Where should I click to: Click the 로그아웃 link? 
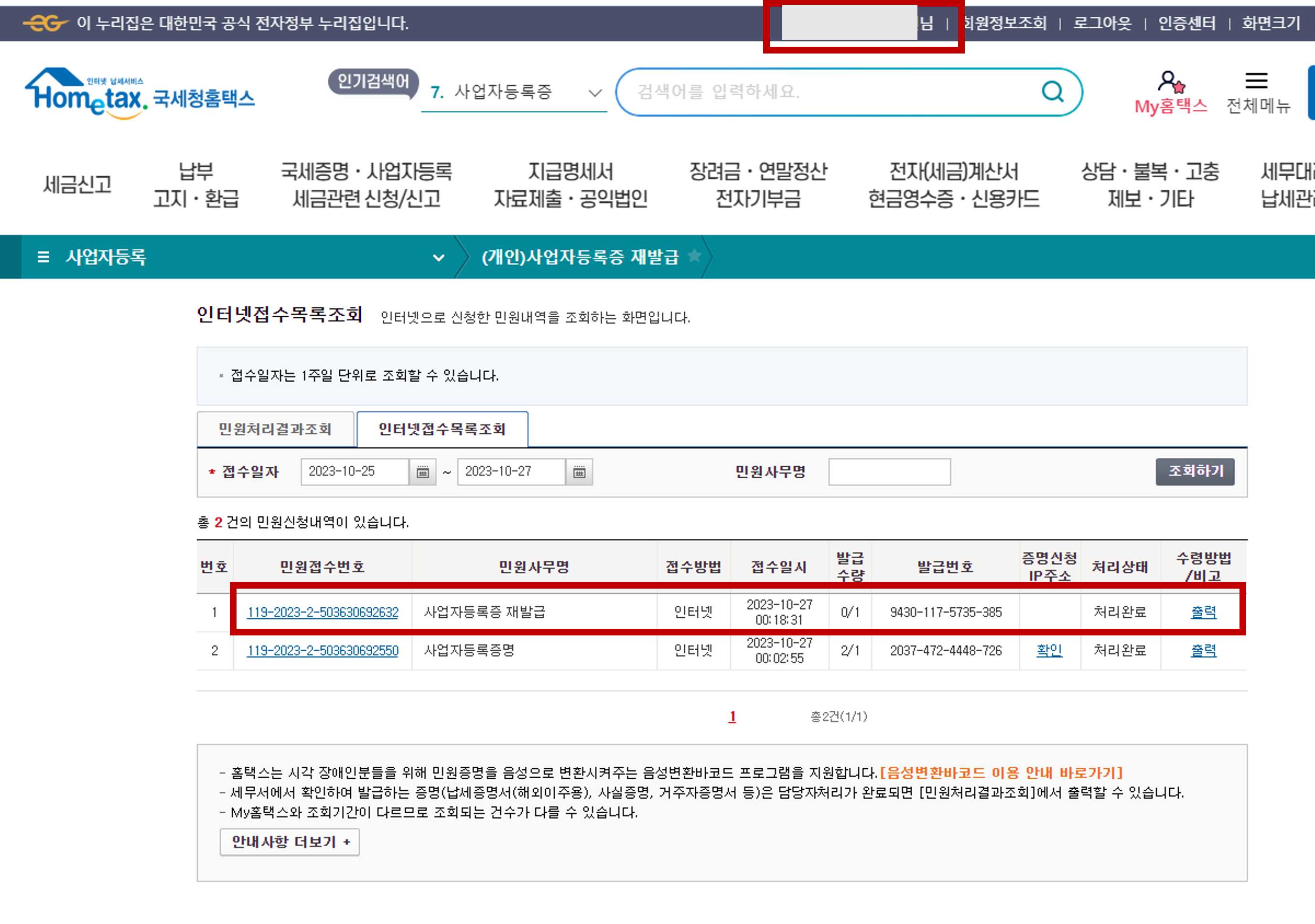click(1102, 23)
